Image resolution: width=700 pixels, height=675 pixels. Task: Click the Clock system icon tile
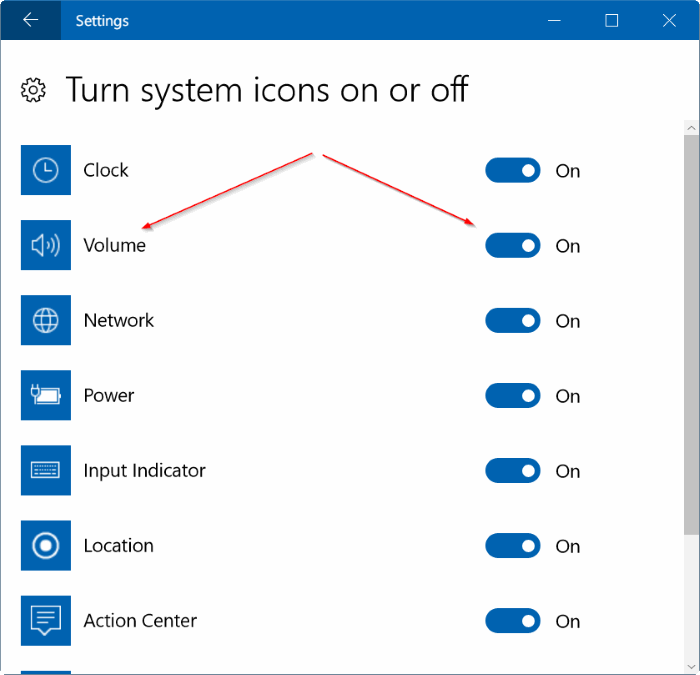pos(46,170)
